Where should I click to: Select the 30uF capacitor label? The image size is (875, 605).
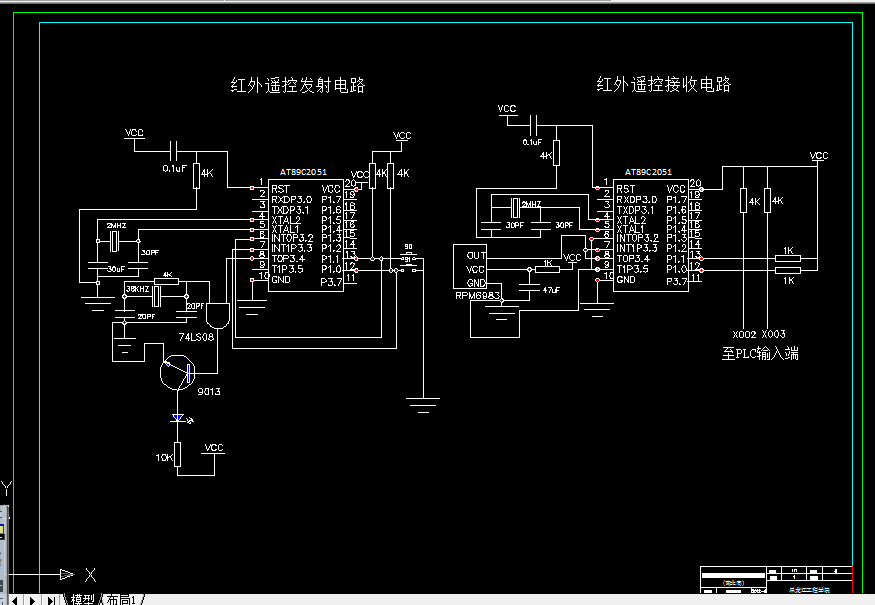click(116, 269)
